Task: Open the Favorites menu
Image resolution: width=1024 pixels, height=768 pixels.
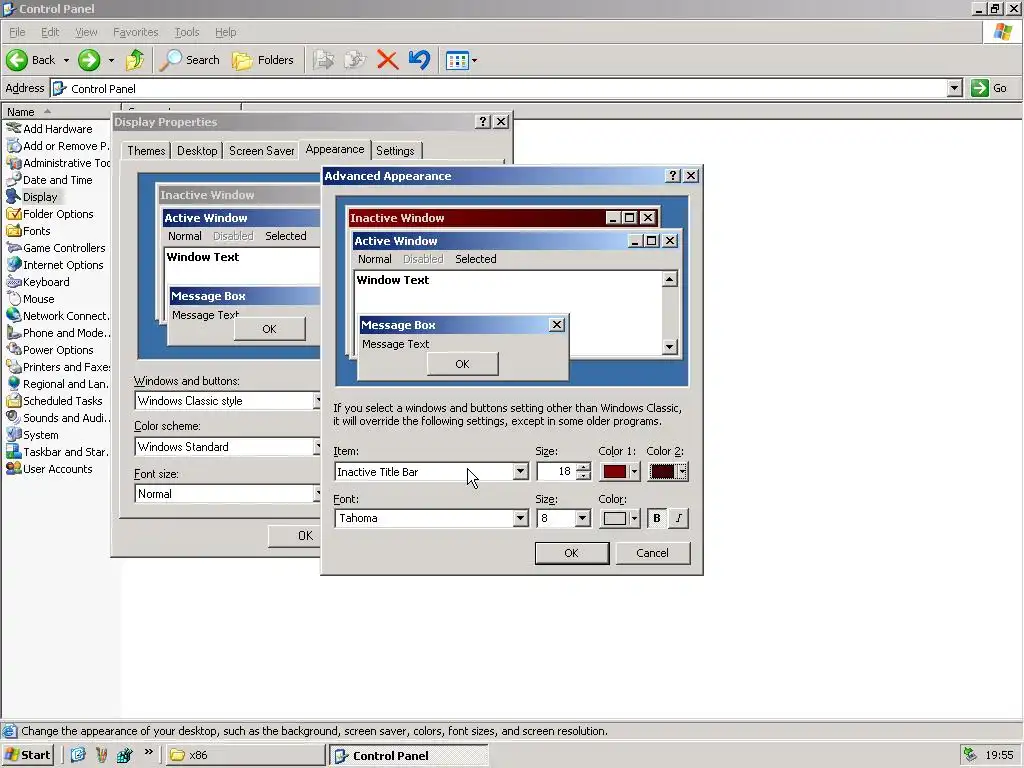Action: point(135,32)
